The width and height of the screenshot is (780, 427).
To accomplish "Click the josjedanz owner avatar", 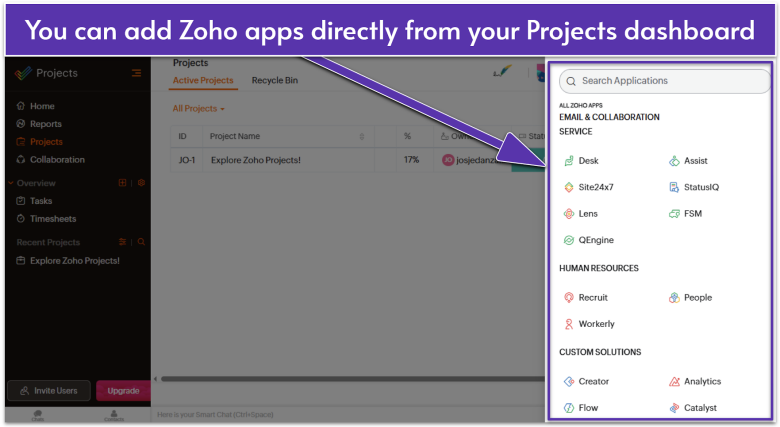I will (x=448, y=160).
